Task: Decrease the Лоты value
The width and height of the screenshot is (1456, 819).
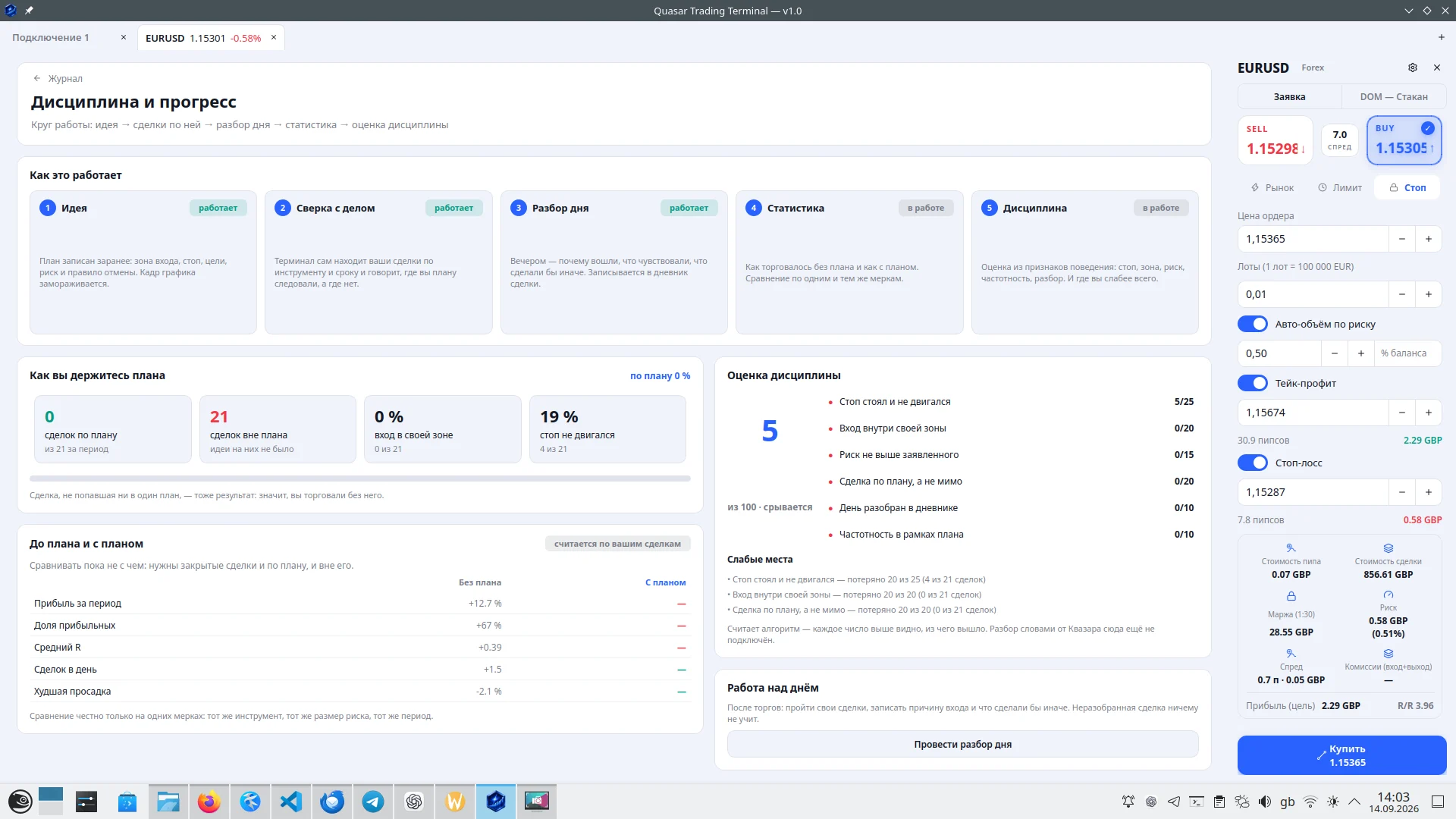Action: pos(1401,294)
